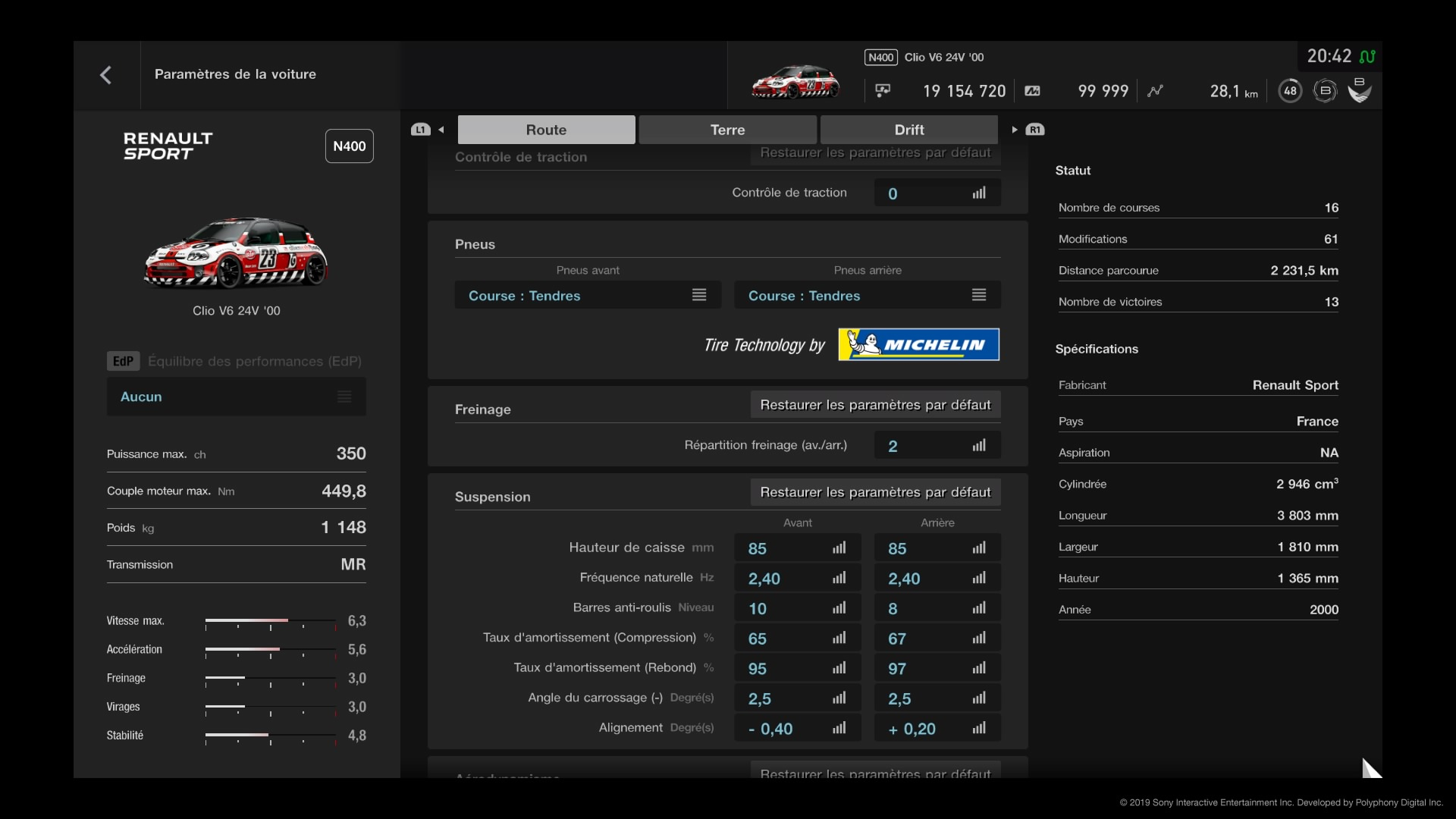
Task: Click the mileage points icon
Action: [x=1032, y=91]
